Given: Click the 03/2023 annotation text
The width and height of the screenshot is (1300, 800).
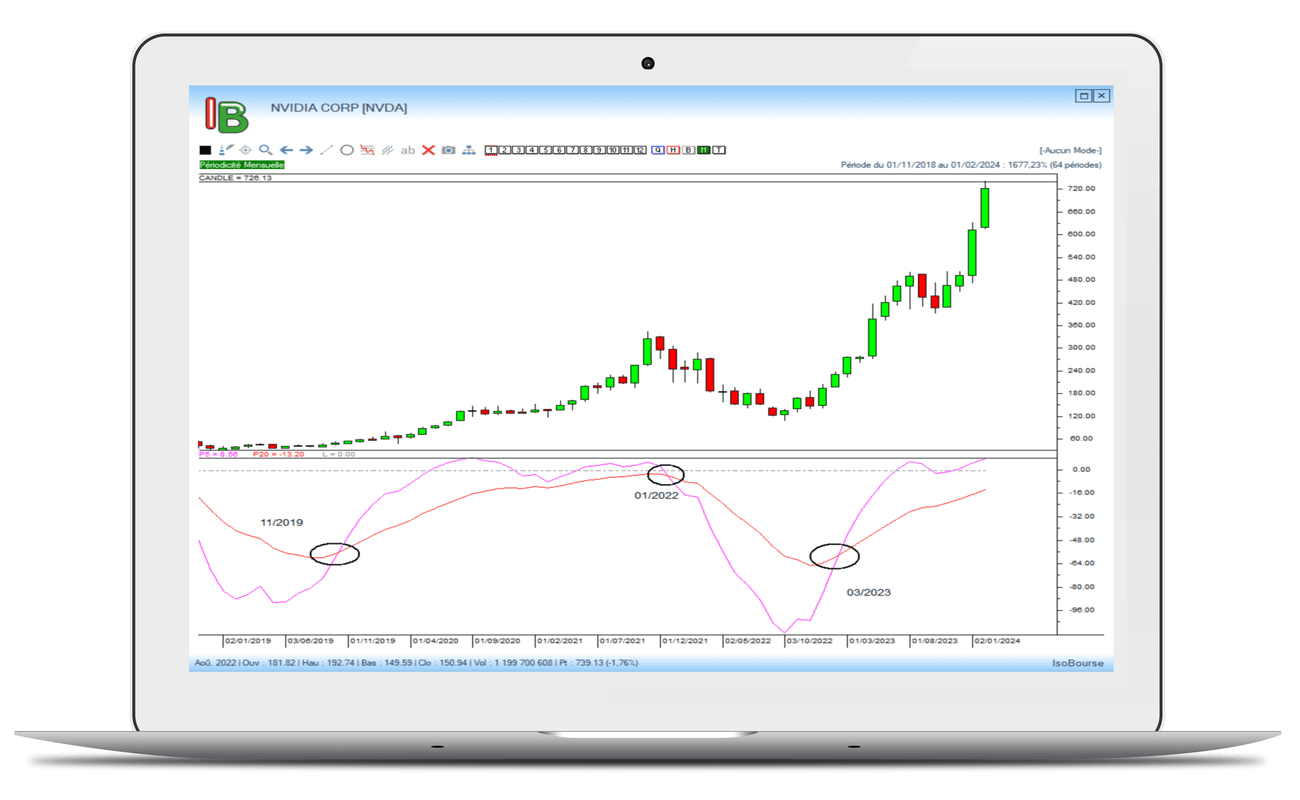Looking at the screenshot, I should click(868, 592).
